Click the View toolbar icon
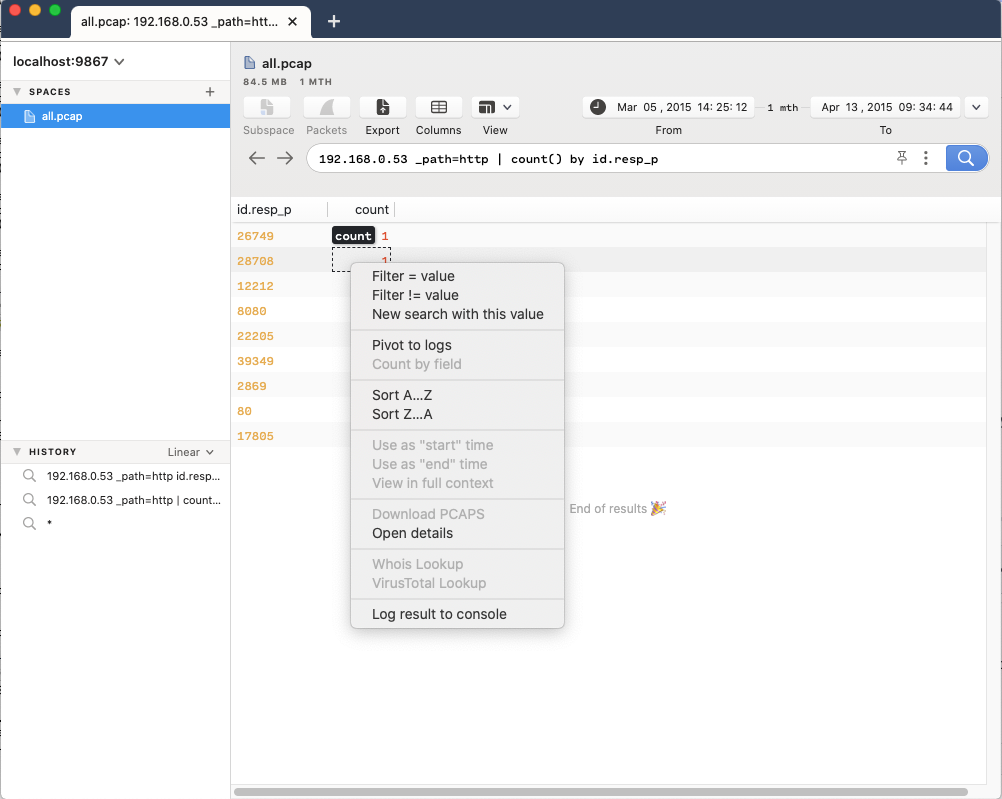Image resolution: width=1002 pixels, height=799 pixels. [489, 115]
